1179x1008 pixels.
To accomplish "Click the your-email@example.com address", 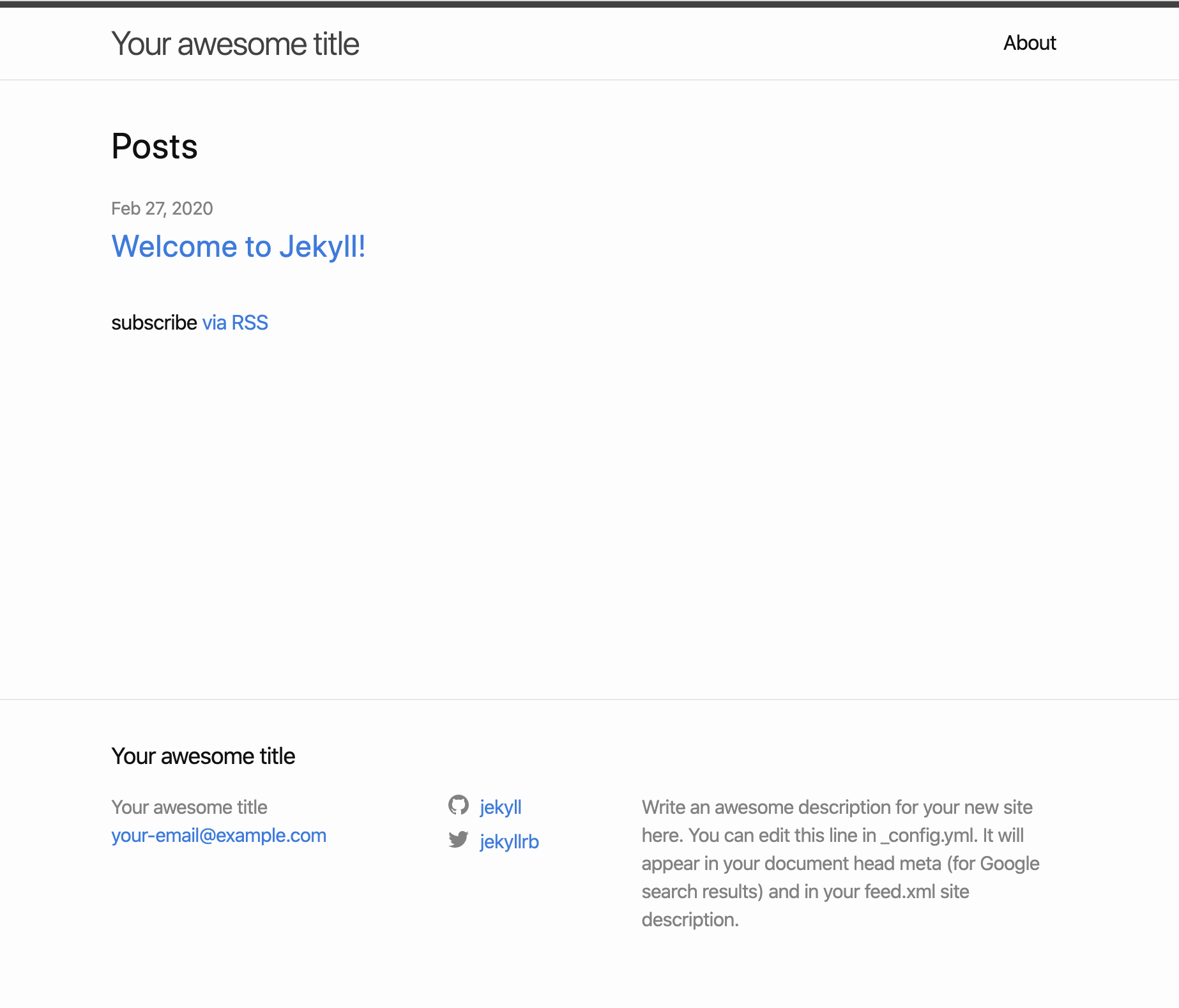I will (218, 836).
